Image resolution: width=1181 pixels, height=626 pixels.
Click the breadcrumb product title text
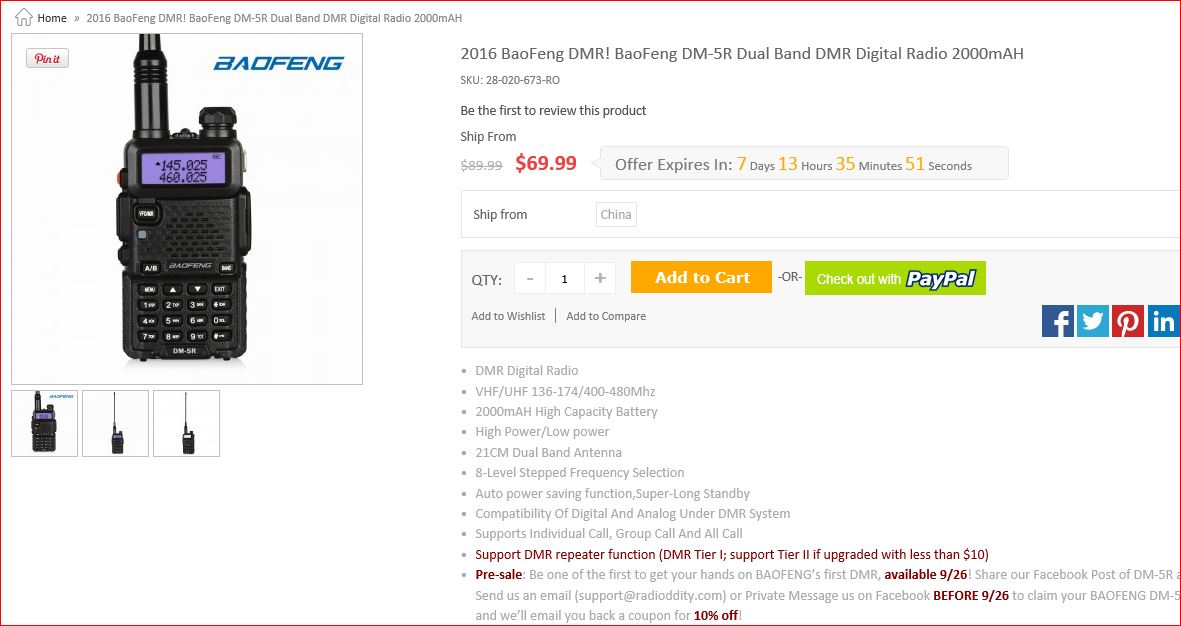pyautogui.click(x=274, y=18)
